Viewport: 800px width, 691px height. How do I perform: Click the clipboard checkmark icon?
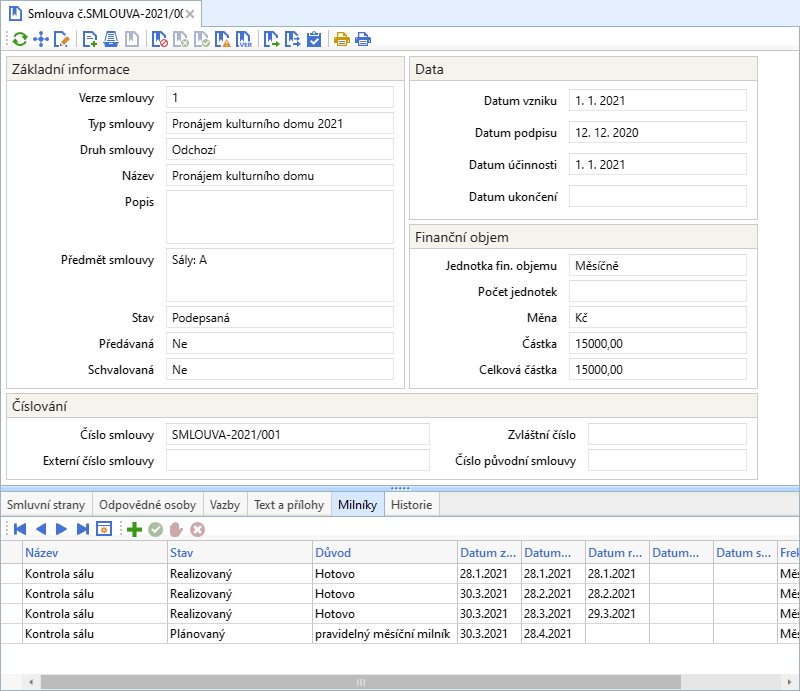click(x=314, y=40)
